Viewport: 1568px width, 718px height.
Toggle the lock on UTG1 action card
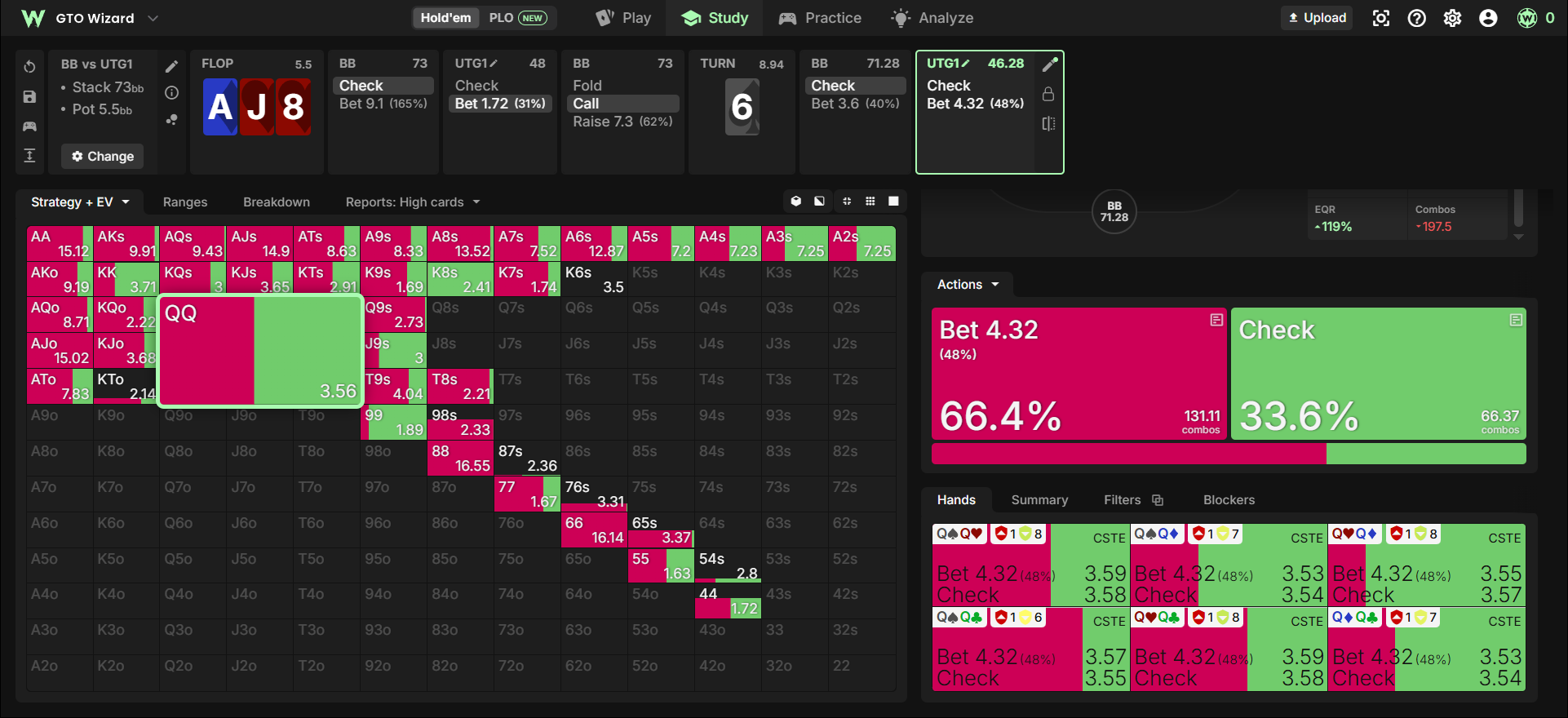1048,95
